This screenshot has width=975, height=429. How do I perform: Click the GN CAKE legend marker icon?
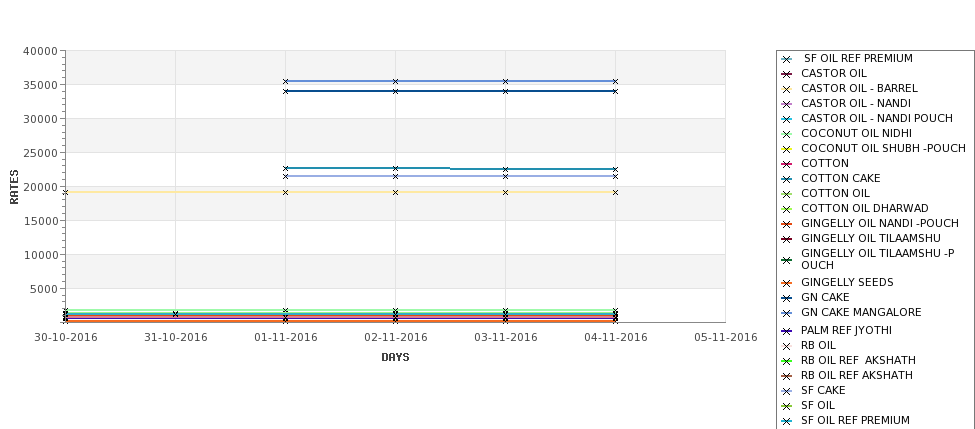(x=787, y=298)
